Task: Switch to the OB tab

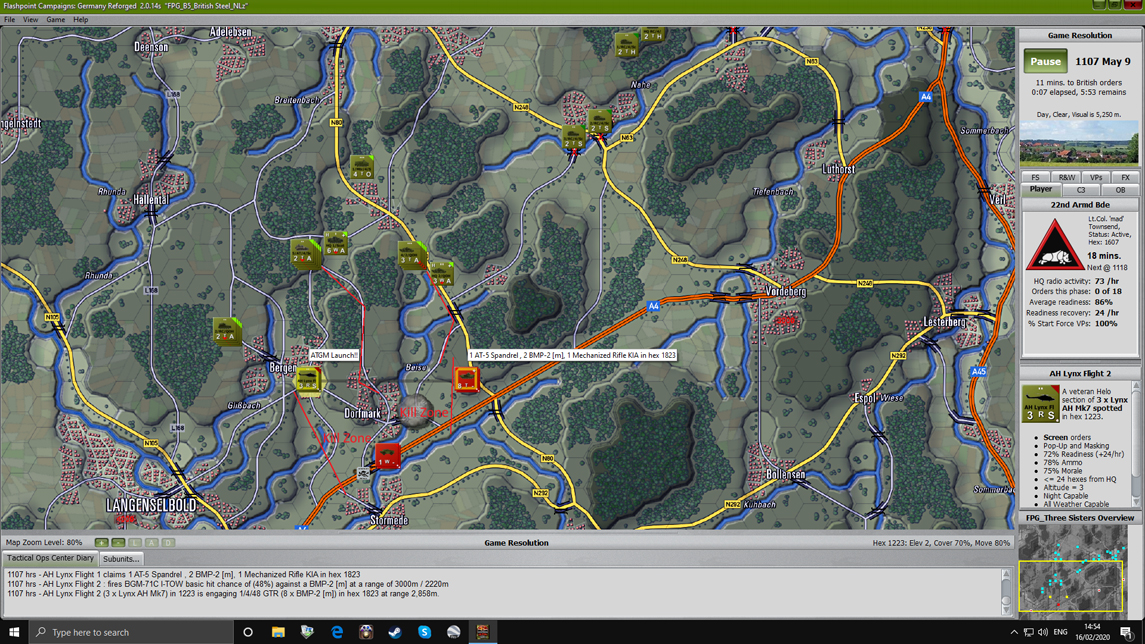Action: click(1119, 190)
